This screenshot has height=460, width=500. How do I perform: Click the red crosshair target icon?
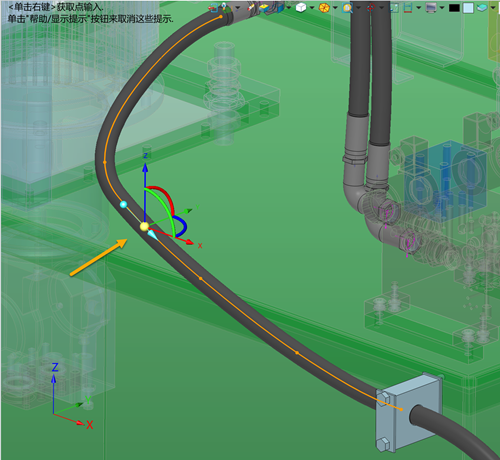tap(370, 8)
